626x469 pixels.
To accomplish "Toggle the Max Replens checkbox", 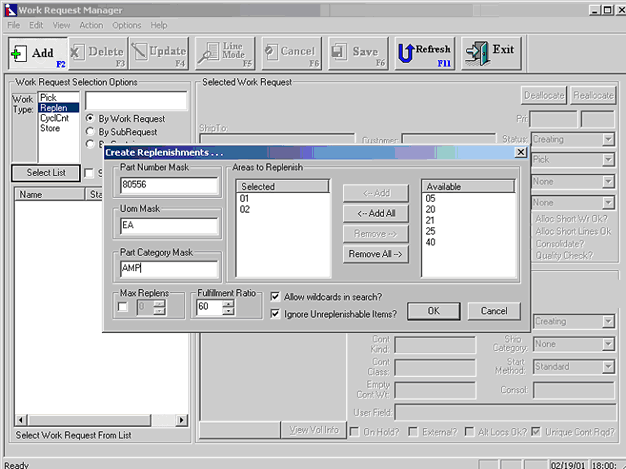I will point(123,307).
